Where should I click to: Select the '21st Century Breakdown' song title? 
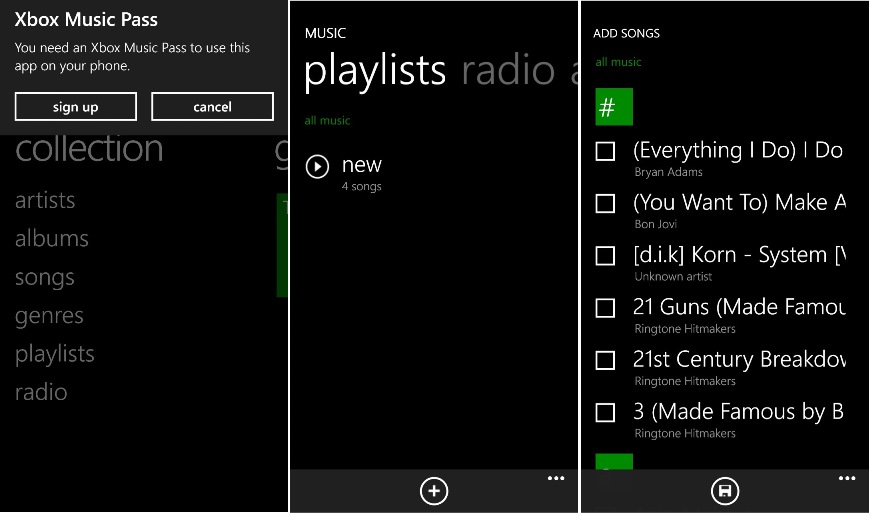(x=740, y=359)
